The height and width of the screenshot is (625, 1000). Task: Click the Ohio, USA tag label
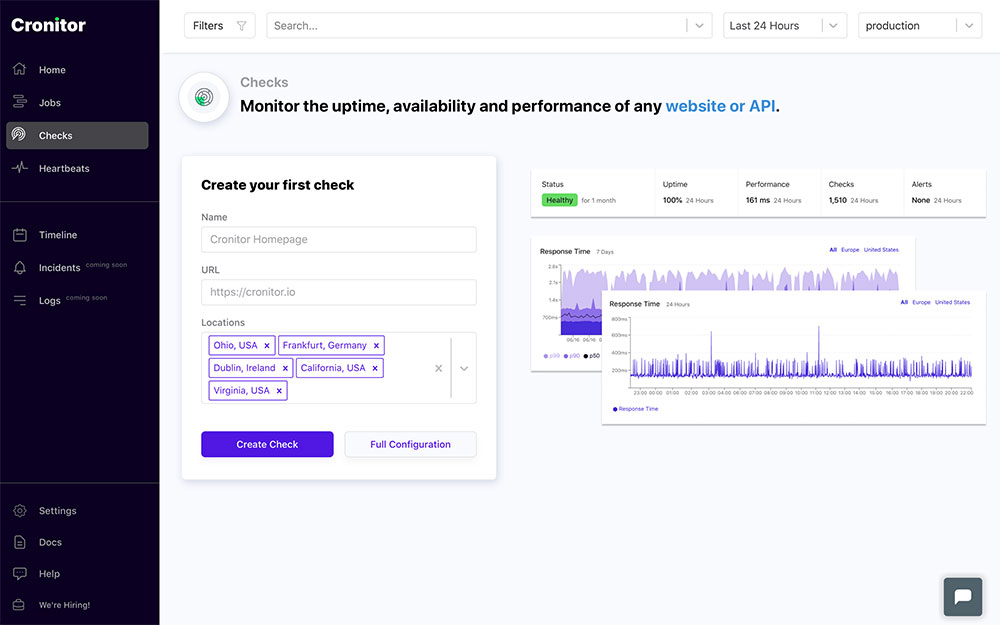(235, 346)
